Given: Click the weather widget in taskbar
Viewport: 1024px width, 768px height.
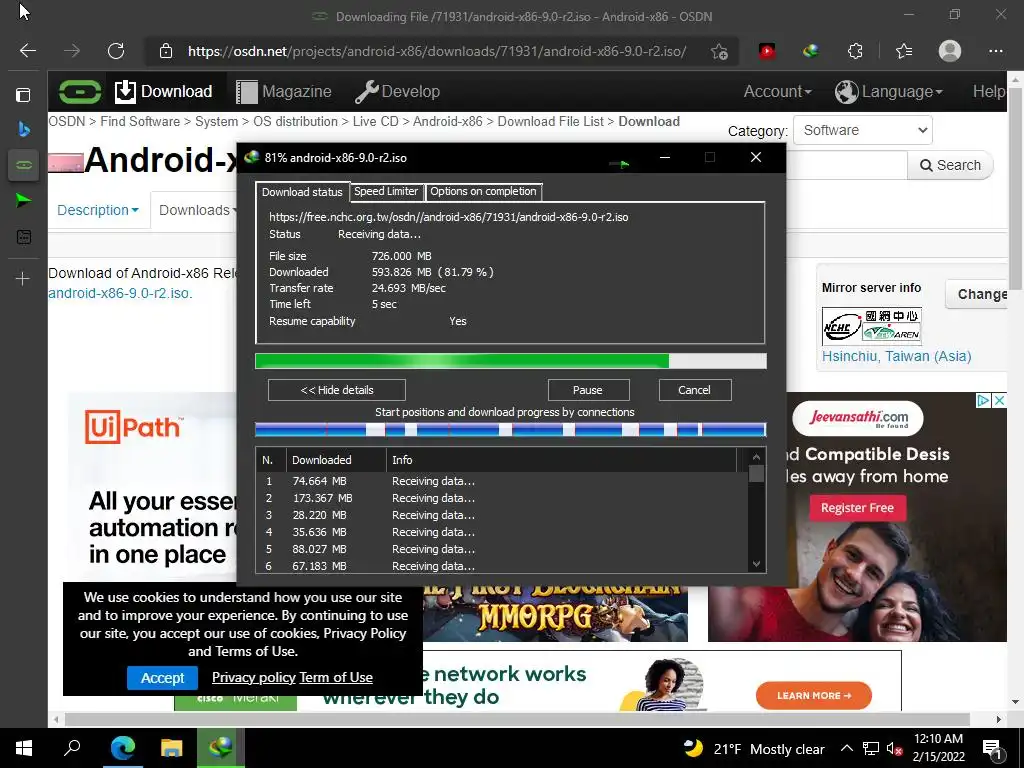Looking at the screenshot, I should 754,749.
